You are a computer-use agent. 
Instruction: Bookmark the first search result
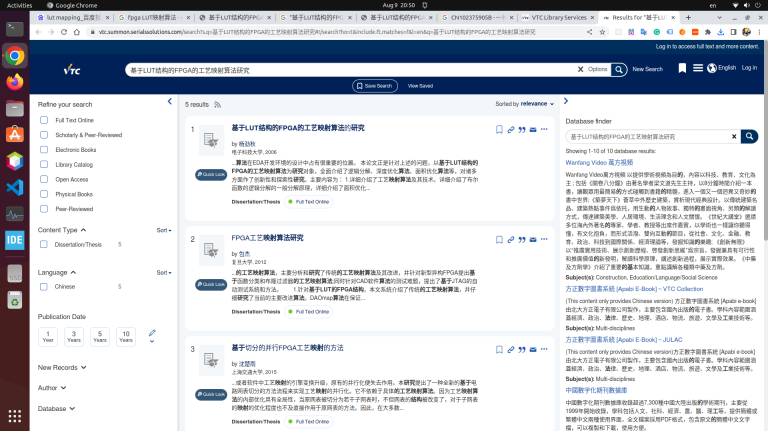coord(499,130)
